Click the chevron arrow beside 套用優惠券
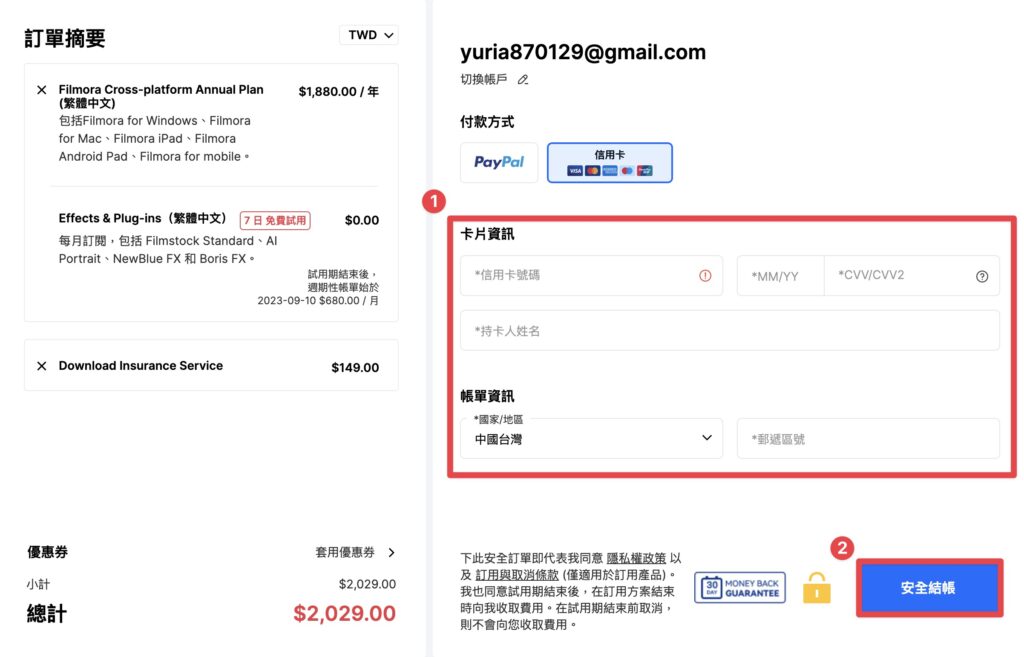Viewport: 1024px width, 657px height. [x=391, y=553]
